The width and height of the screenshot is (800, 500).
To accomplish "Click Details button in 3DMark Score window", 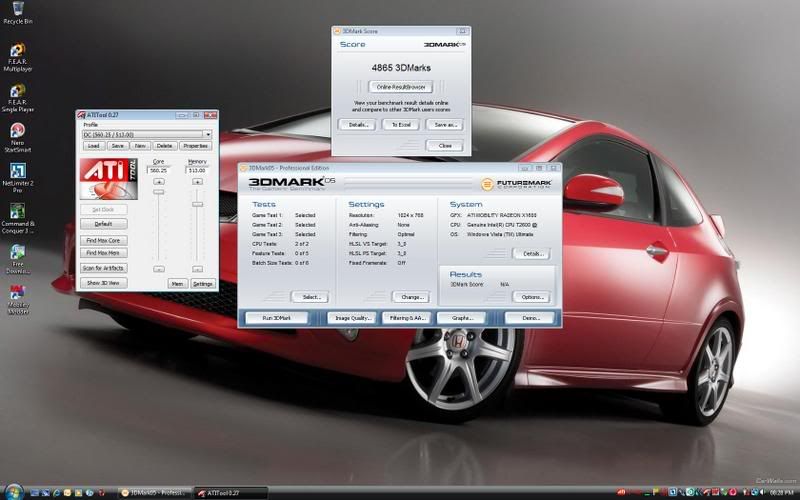I will click(x=357, y=124).
